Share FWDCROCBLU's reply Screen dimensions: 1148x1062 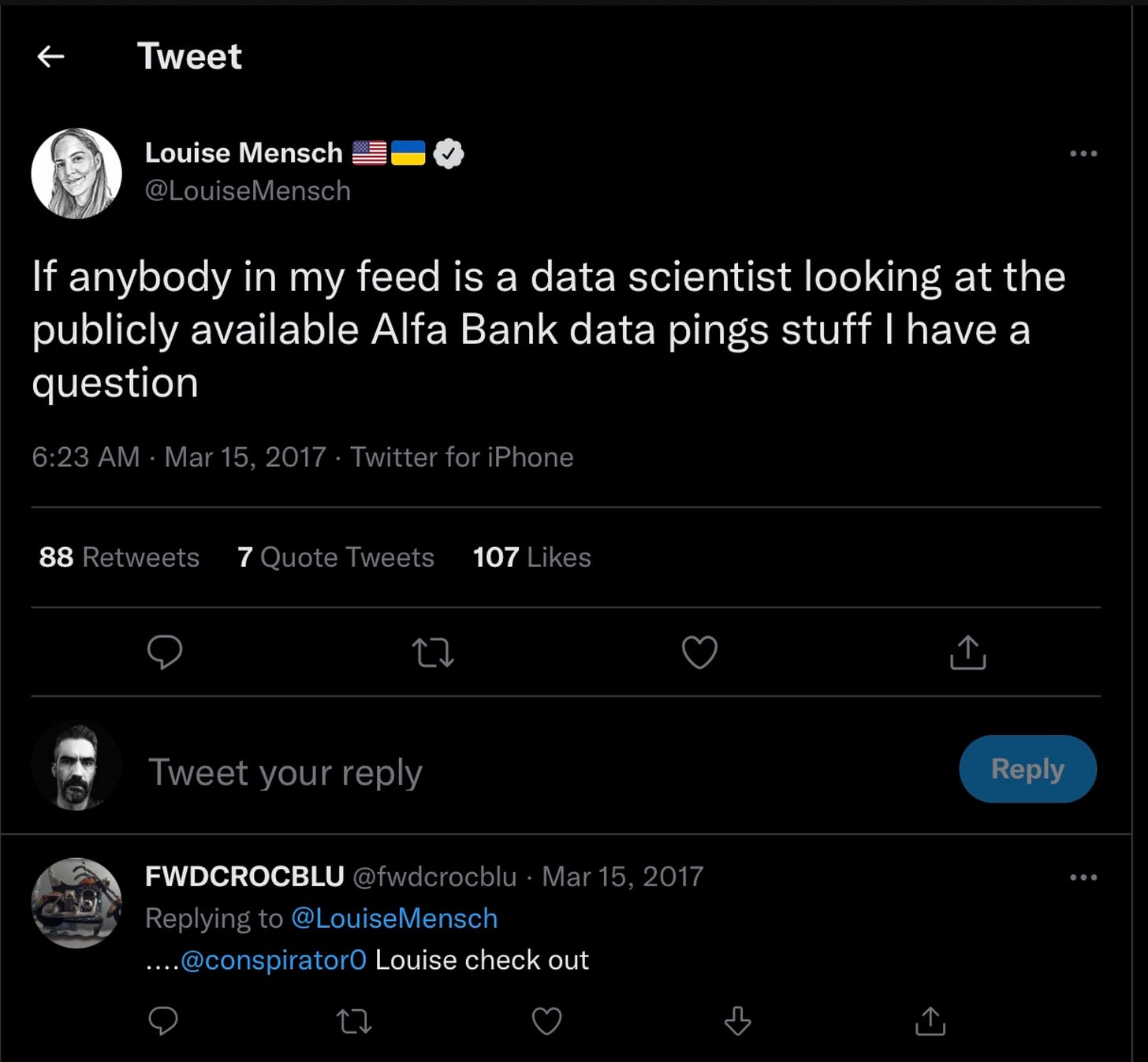point(930,1020)
